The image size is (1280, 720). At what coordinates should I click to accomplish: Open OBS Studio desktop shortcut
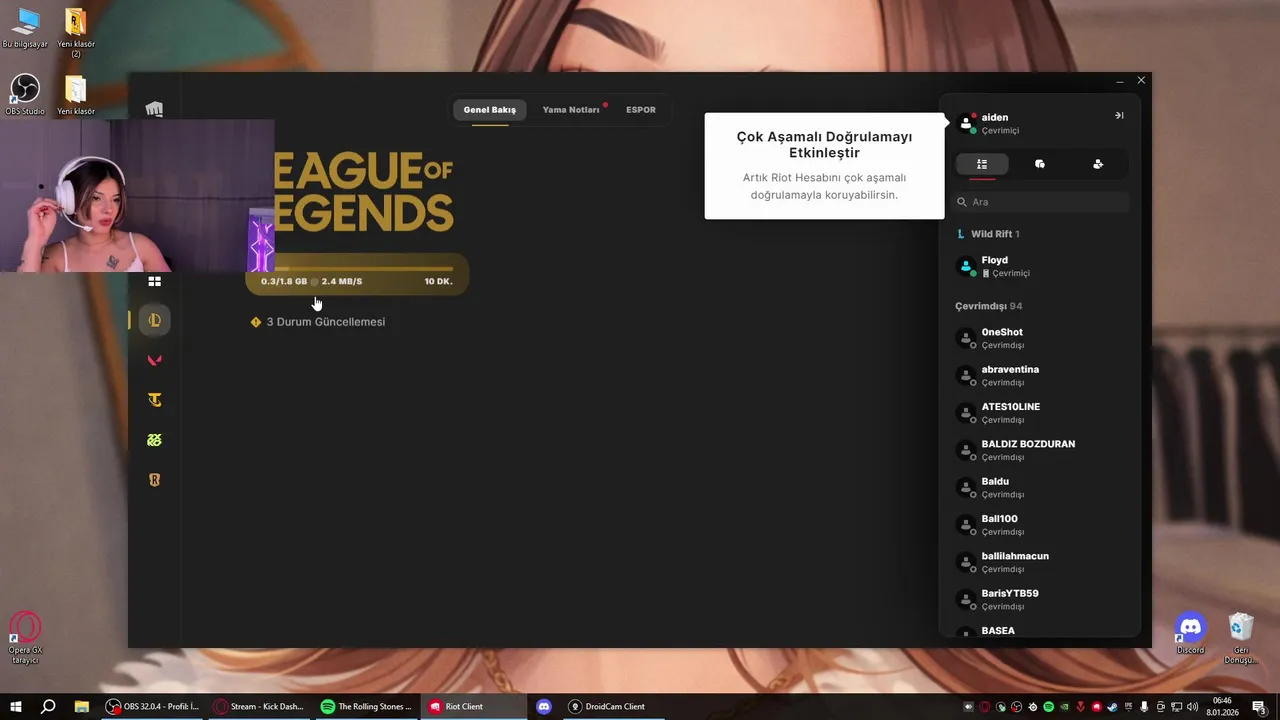click(24, 94)
